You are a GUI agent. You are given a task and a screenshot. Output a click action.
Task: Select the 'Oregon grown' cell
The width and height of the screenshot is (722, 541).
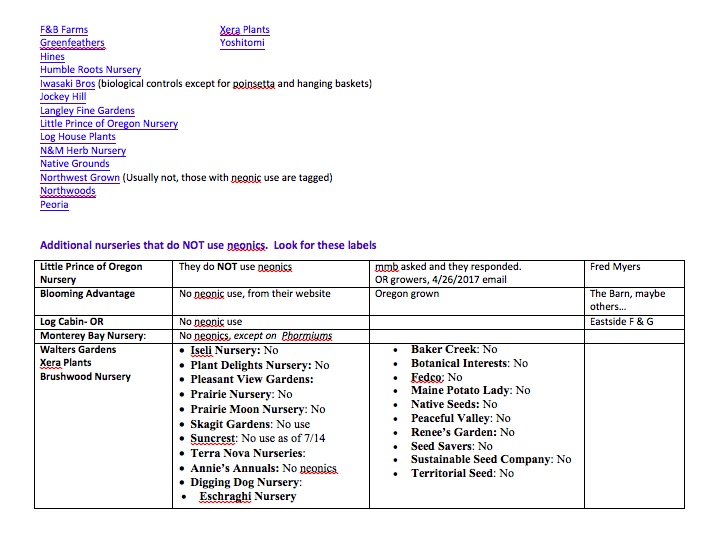coord(477,302)
